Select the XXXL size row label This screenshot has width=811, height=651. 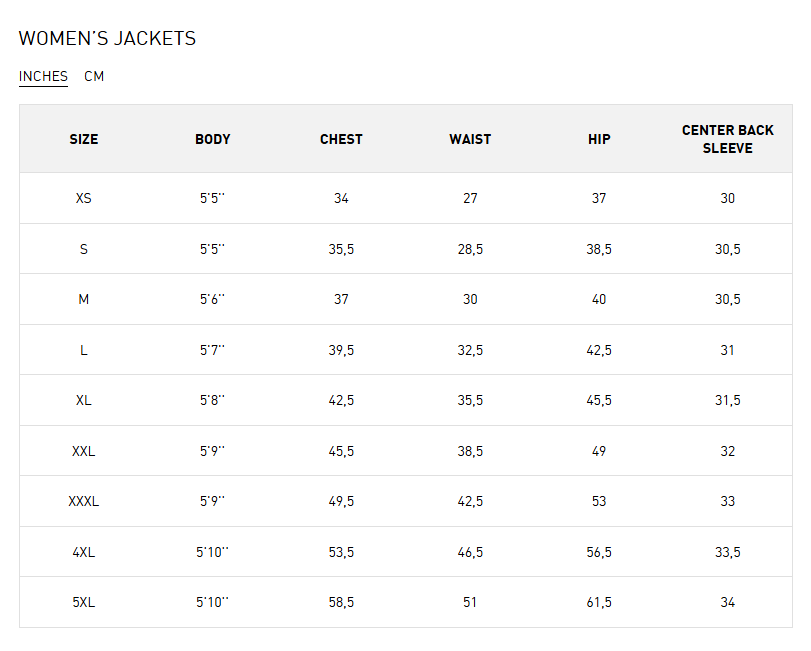[x=84, y=501]
